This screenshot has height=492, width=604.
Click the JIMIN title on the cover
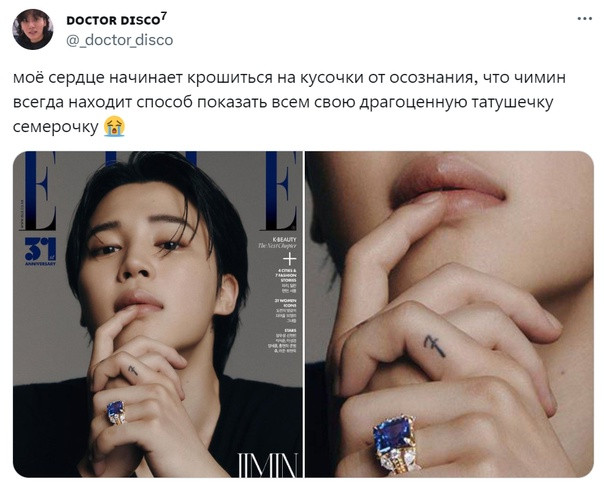click(268, 465)
